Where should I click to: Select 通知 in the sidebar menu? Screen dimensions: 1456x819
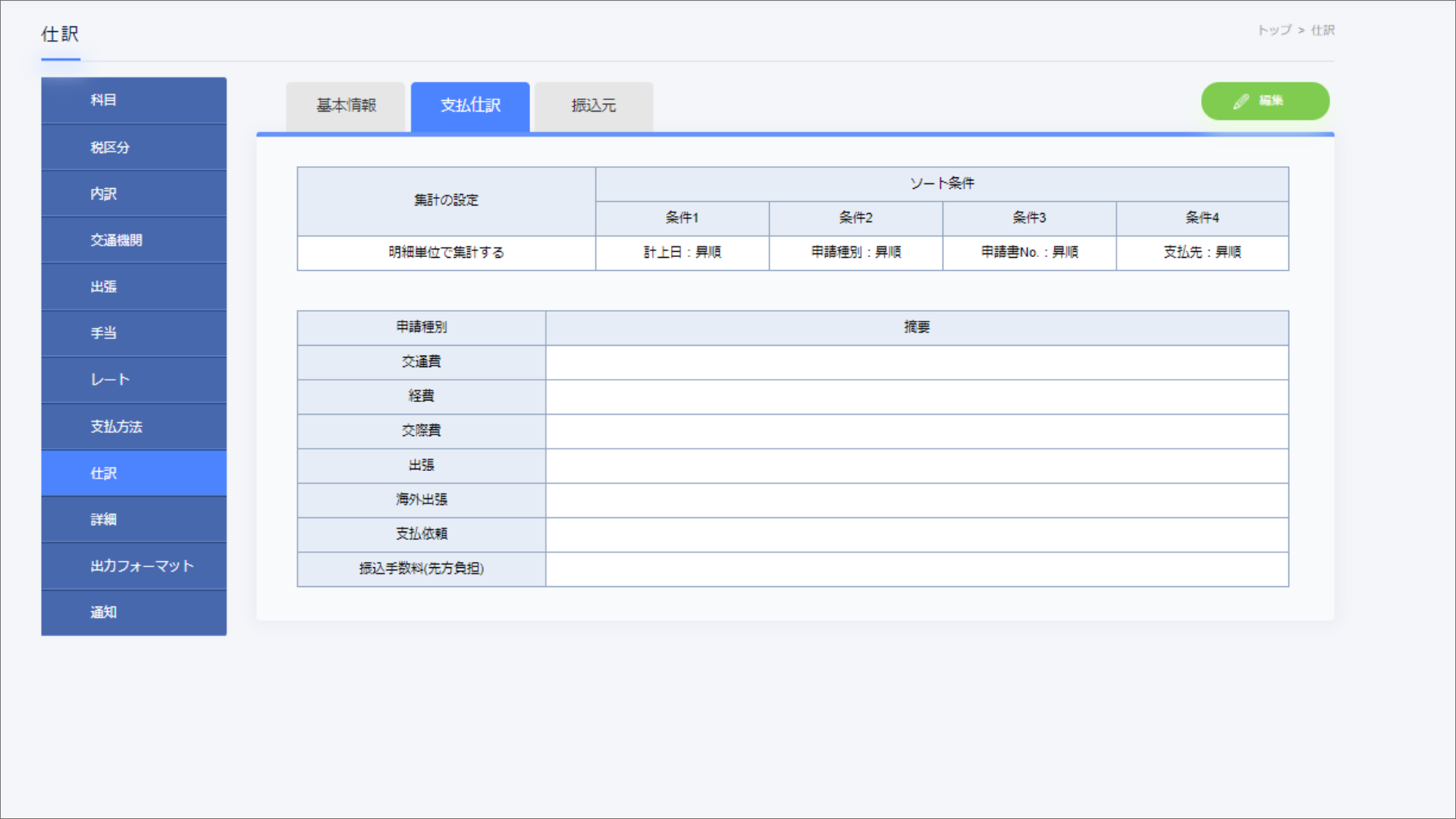(x=133, y=612)
